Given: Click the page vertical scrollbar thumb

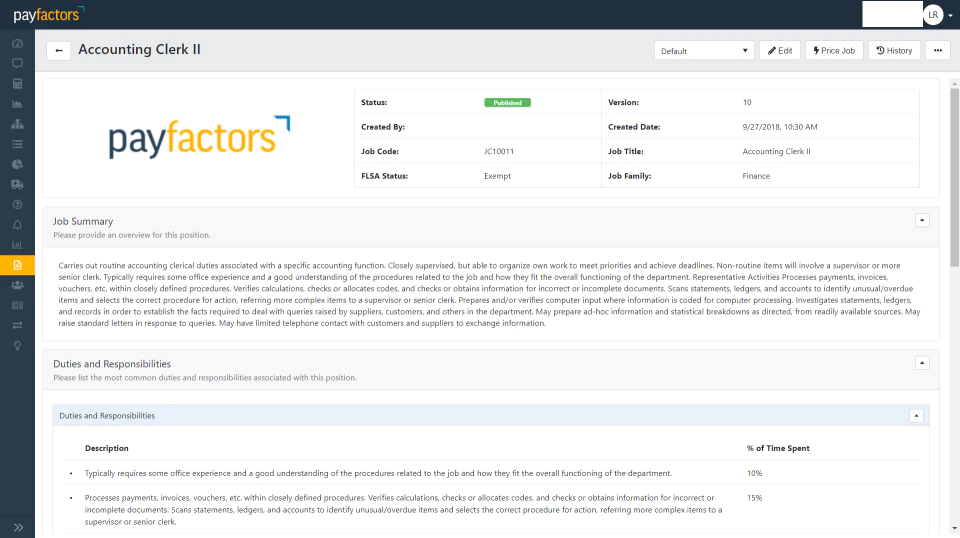Looking at the screenshot, I should click(x=954, y=177).
